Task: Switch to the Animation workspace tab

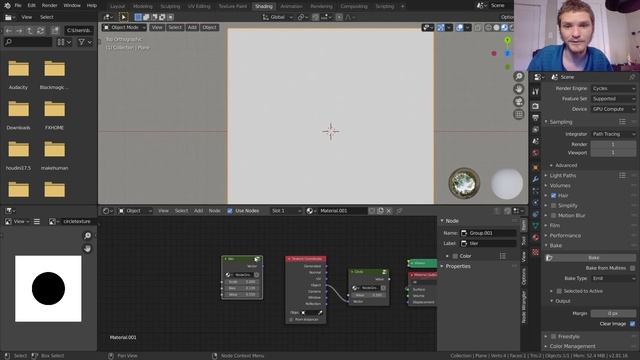Action: point(291,7)
